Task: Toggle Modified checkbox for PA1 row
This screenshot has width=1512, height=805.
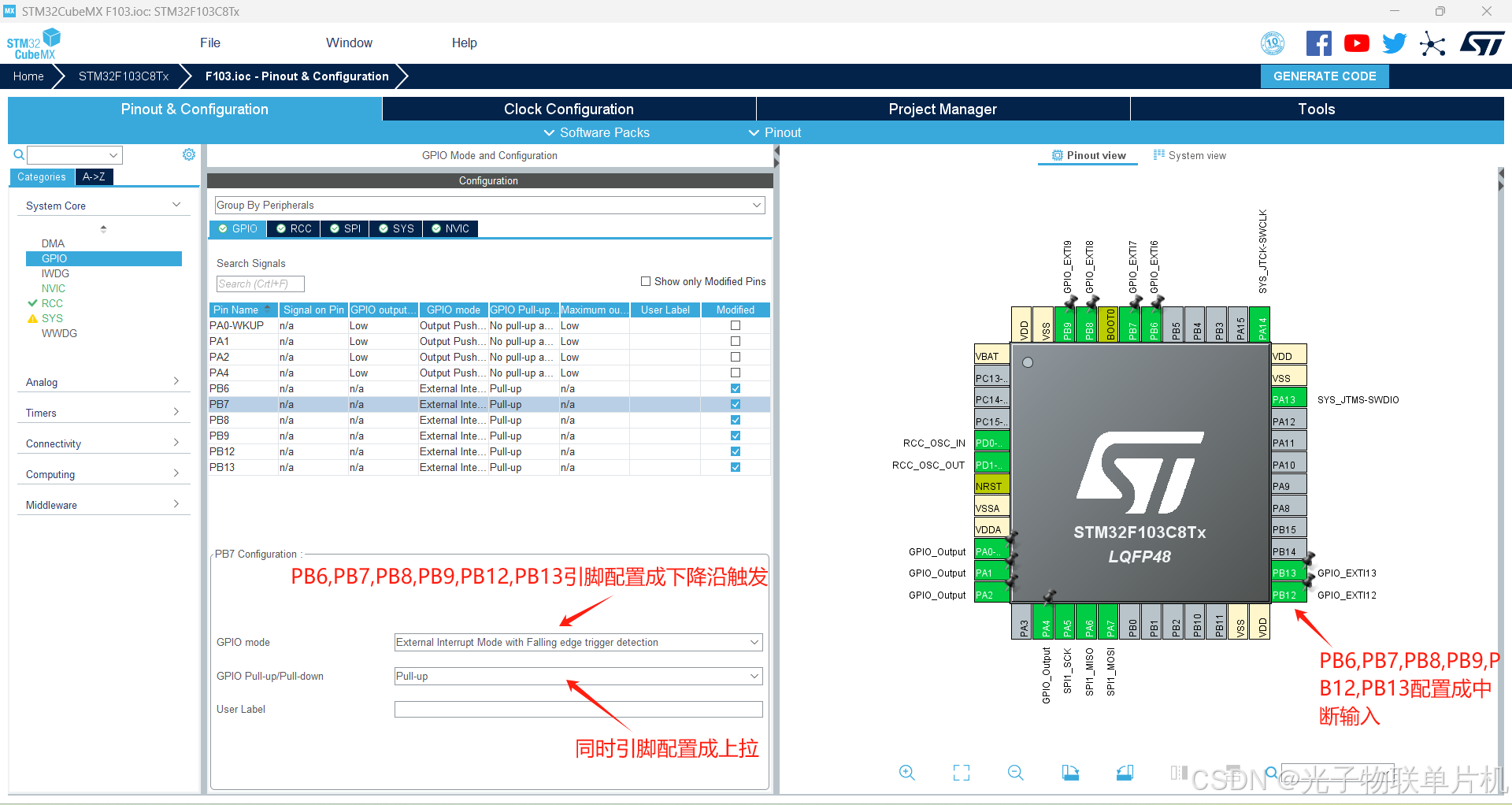Action: click(x=736, y=341)
